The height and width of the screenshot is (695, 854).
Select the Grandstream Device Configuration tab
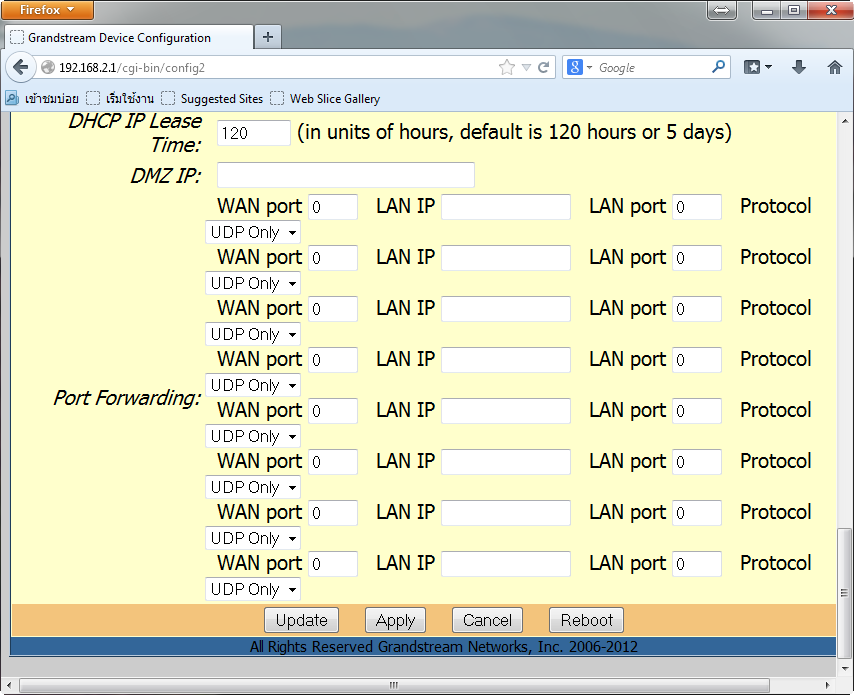129,38
